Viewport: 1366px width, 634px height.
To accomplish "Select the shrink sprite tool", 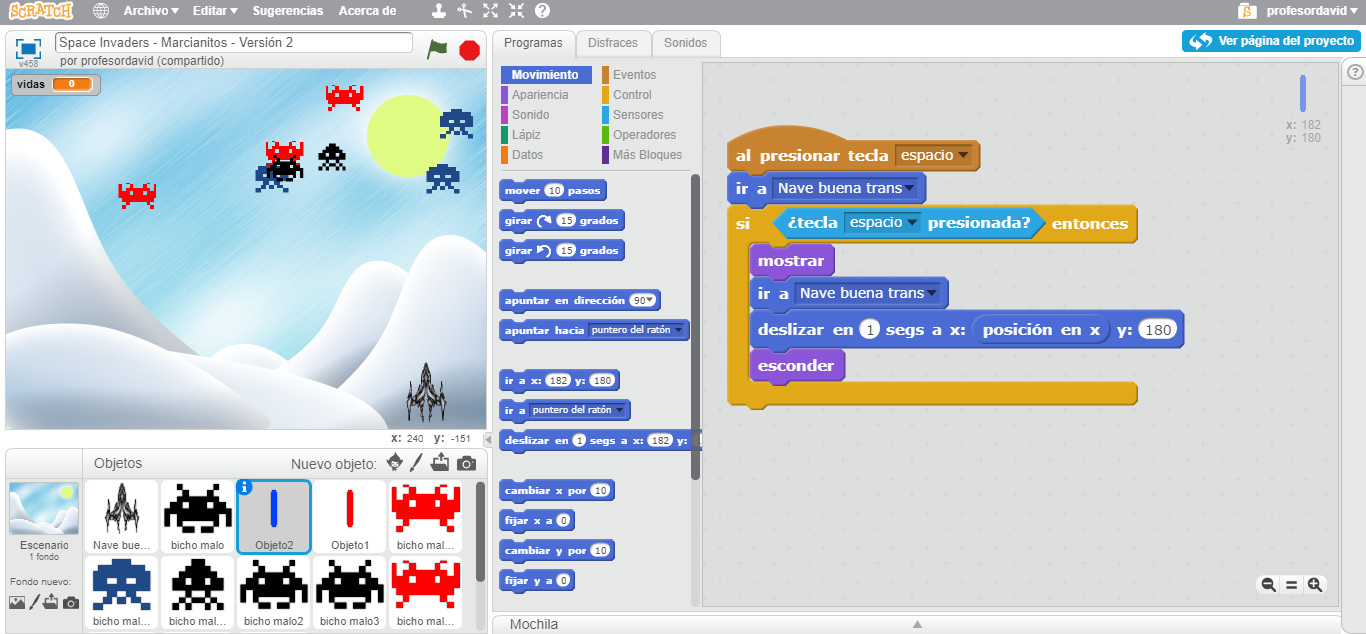I will [516, 11].
